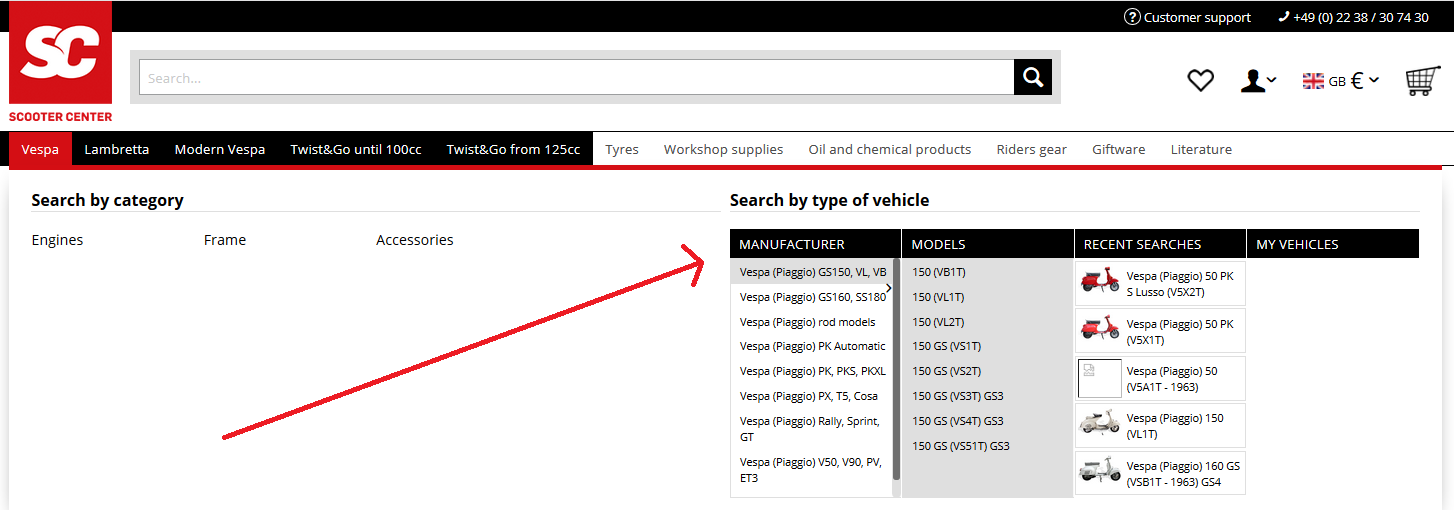This screenshot has height=510, width=1454.
Task: Select the MANUFACTURER column header
Action: click(815, 244)
